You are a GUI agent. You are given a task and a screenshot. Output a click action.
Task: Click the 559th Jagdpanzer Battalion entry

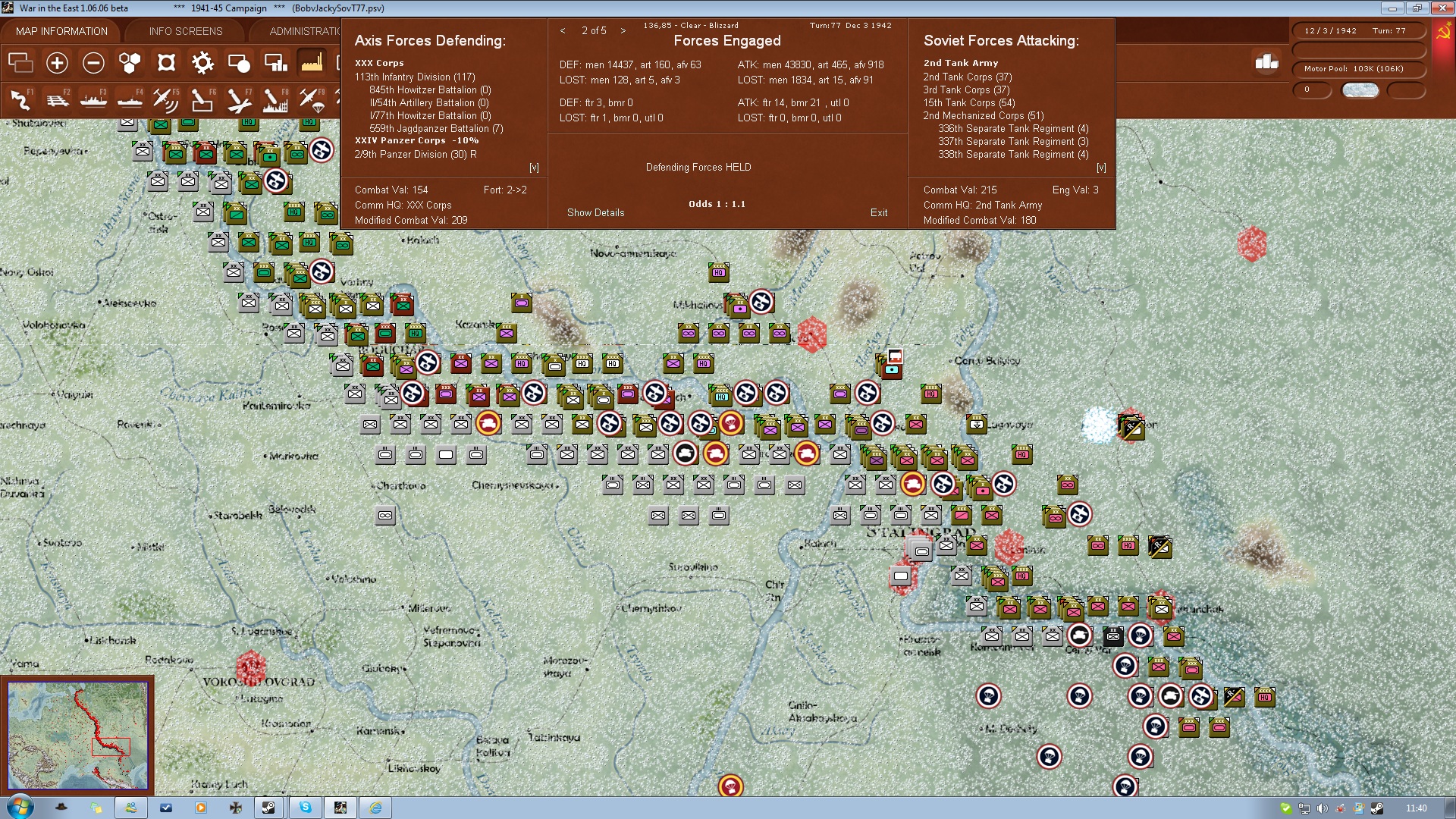click(x=436, y=129)
